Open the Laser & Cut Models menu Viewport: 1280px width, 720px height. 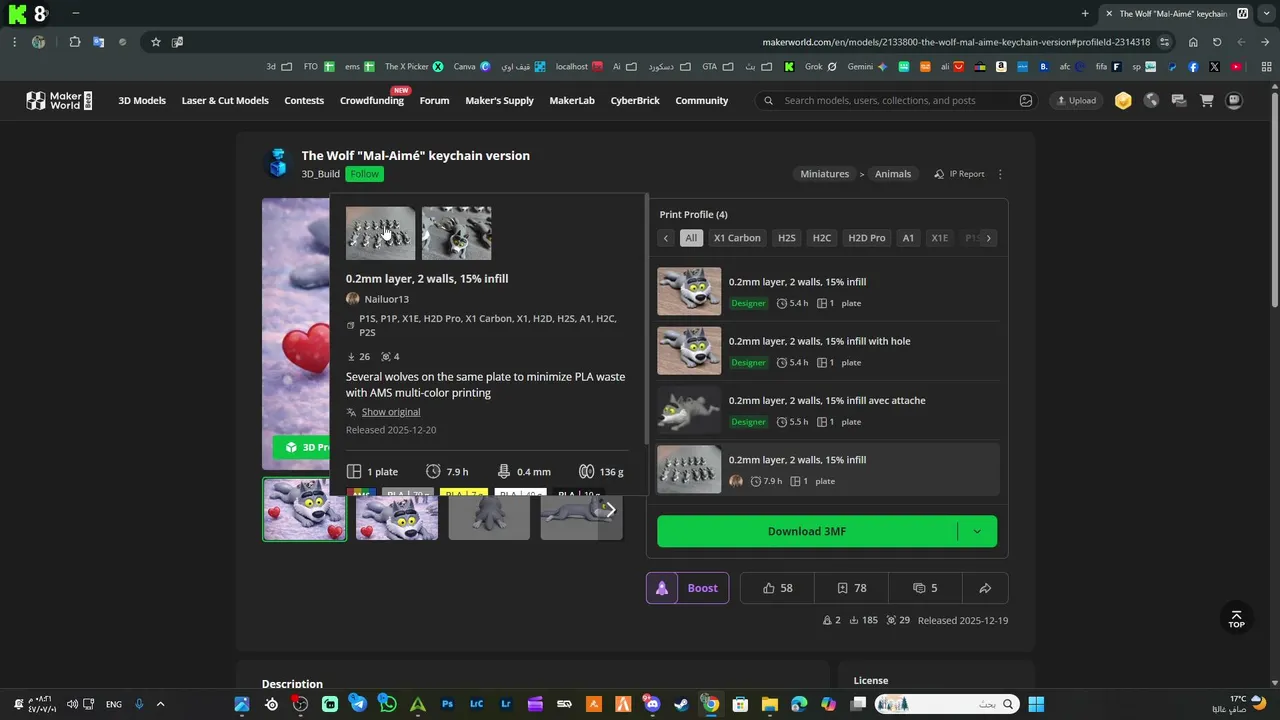coord(225,100)
